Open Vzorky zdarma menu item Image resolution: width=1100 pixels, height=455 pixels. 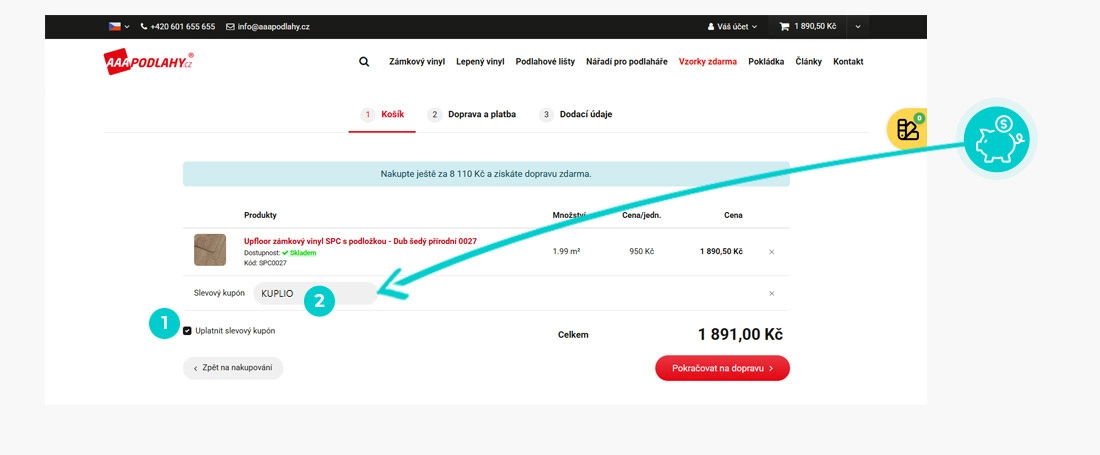pos(708,62)
